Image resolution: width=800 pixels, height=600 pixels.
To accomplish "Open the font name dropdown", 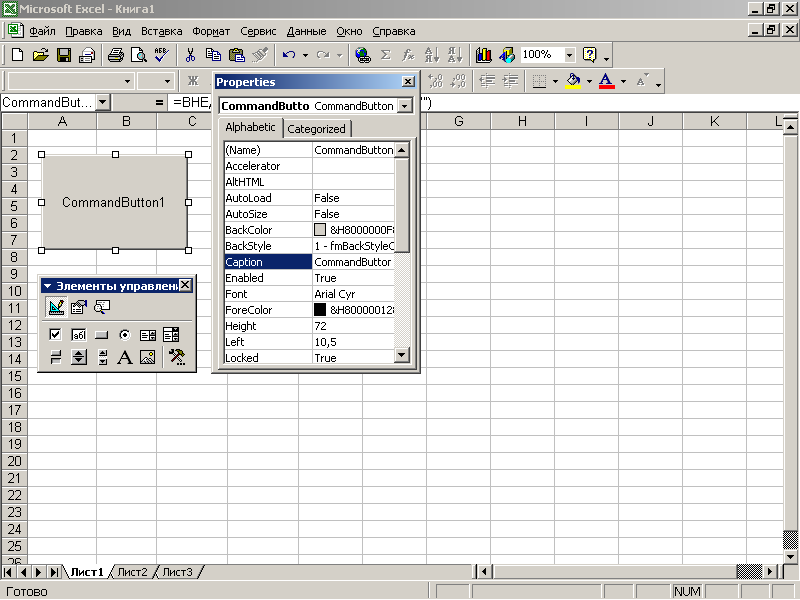I will point(127,81).
